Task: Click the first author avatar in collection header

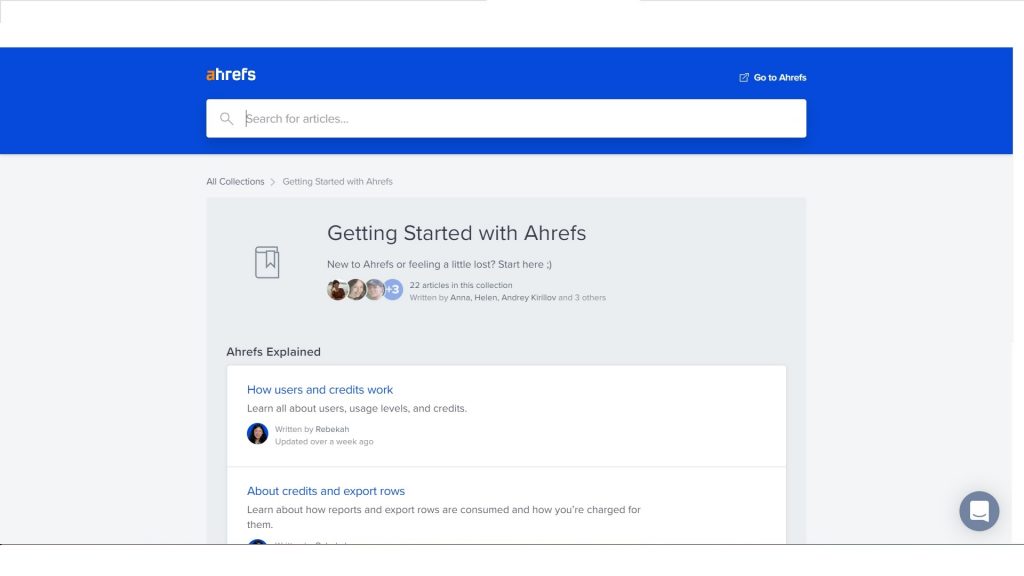Action: click(337, 290)
